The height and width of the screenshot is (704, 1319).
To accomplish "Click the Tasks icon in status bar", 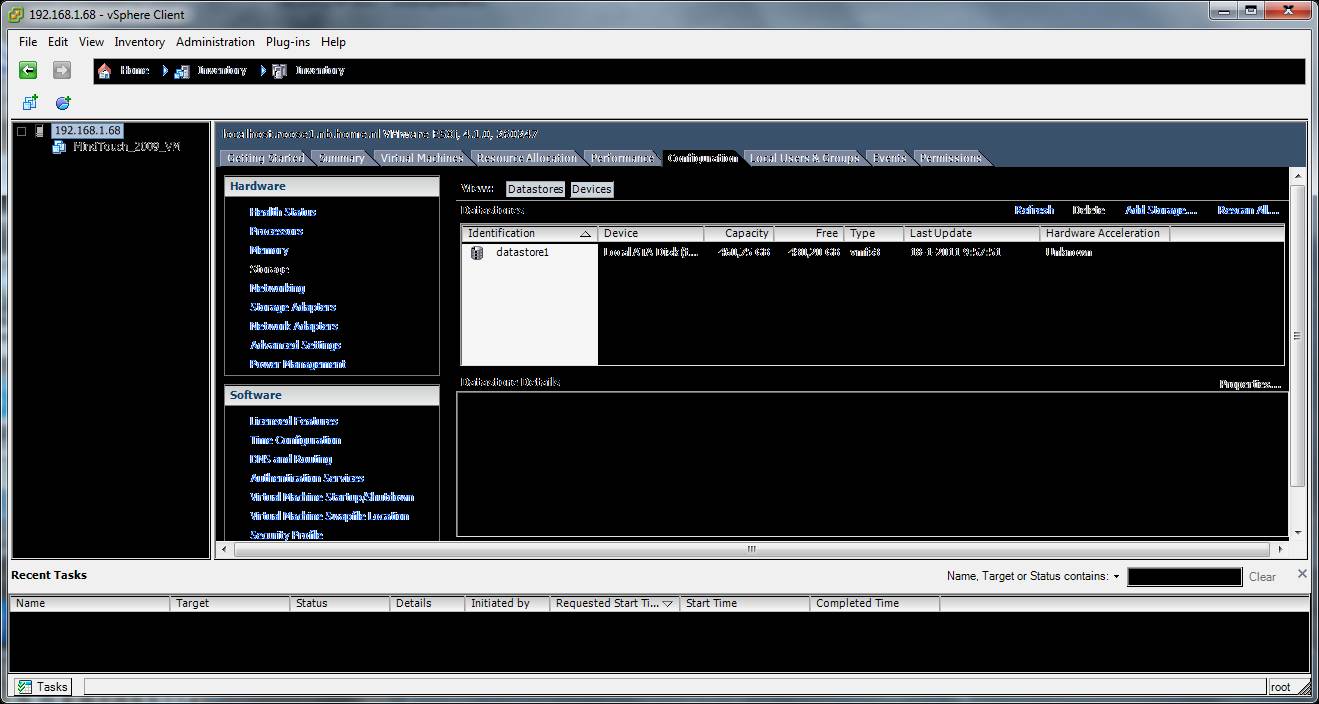I will pyautogui.click(x=25, y=687).
